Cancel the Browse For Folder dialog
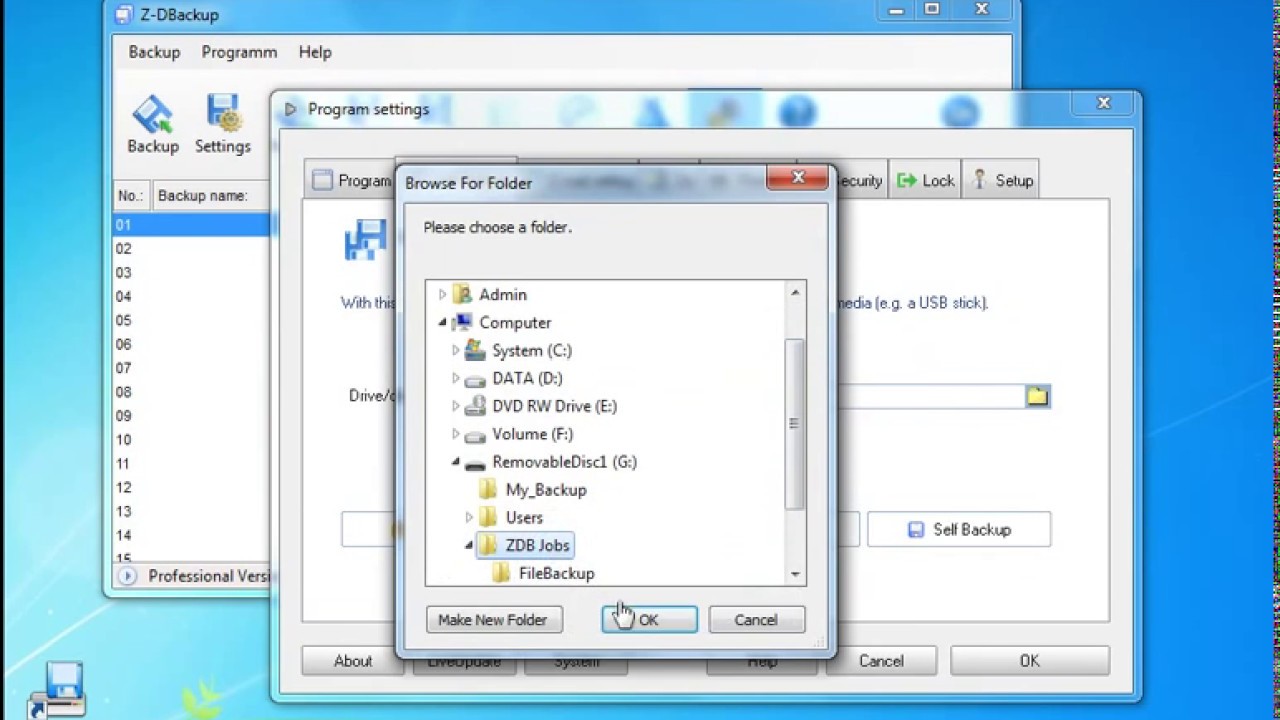Image resolution: width=1280 pixels, height=720 pixels. pos(756,620)
